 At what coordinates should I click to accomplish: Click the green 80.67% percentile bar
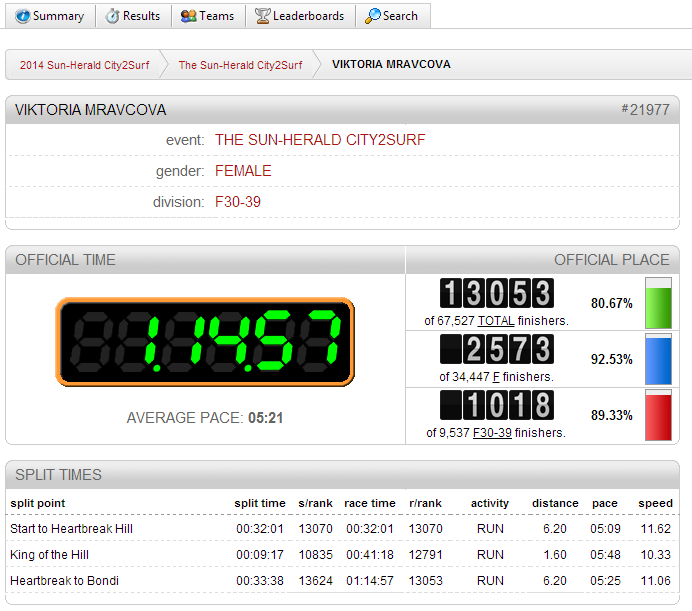pos(658,303)
